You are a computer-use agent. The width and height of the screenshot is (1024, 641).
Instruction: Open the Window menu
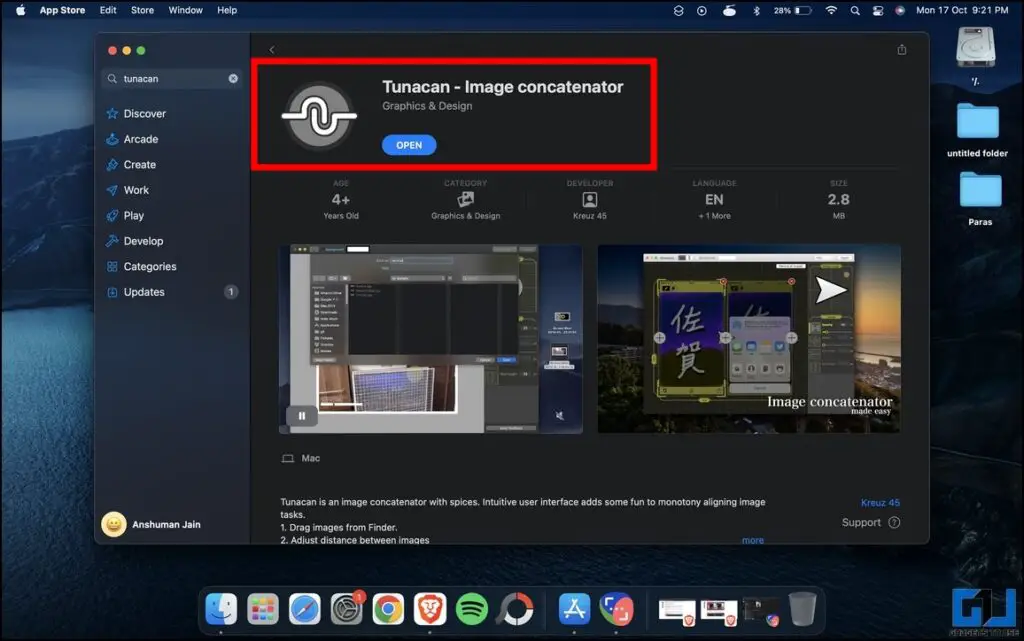[185, 10]
